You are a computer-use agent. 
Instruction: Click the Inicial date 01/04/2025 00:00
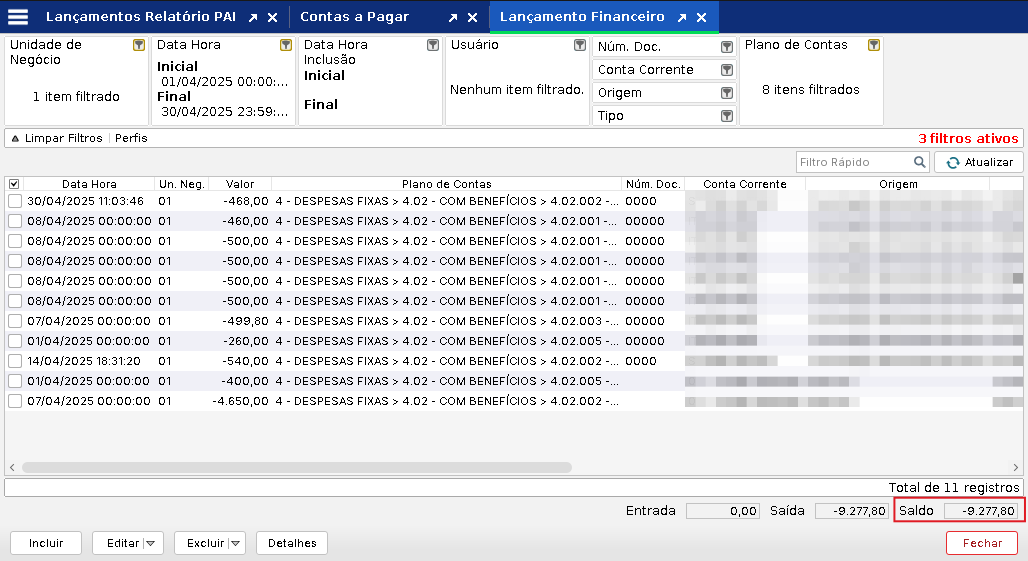(225, 82)
